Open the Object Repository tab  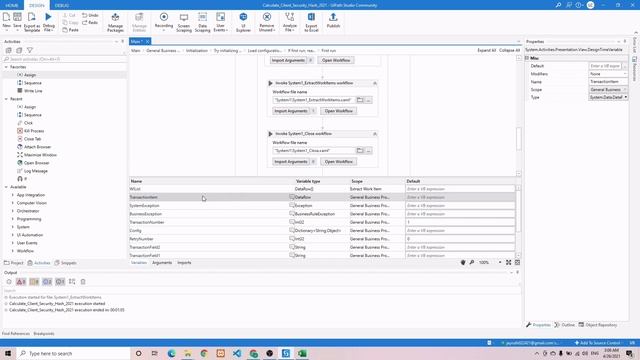pos(598,325)
